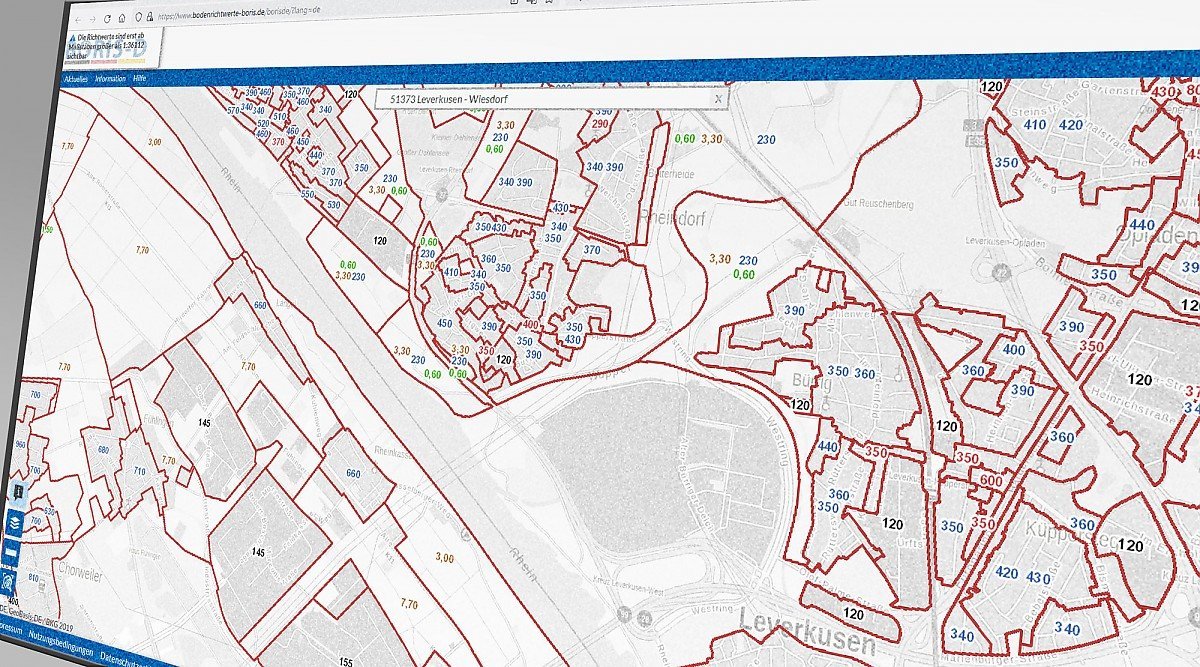Click the 600 land value label on map
The height and width of the screenshot is (667, 1200).
[x=991, y=480]
